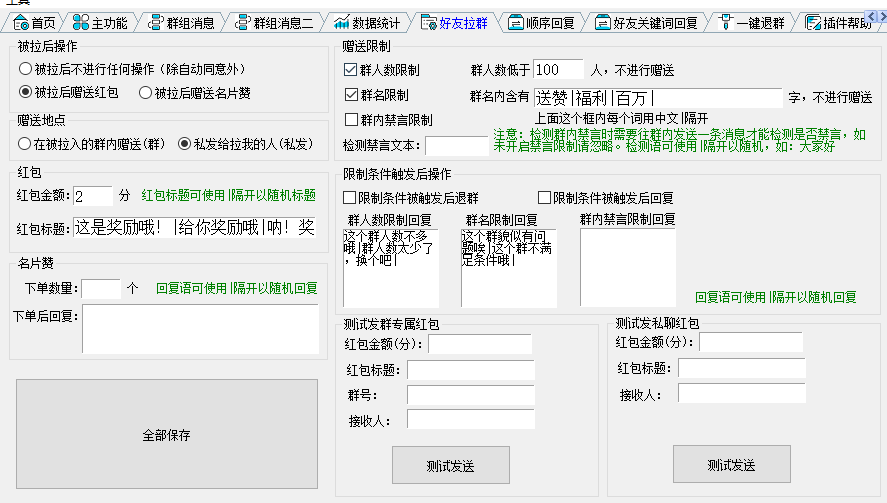Click the 下单后回复 text area
The height and width of the screenshot is (503, 887).
200,329
